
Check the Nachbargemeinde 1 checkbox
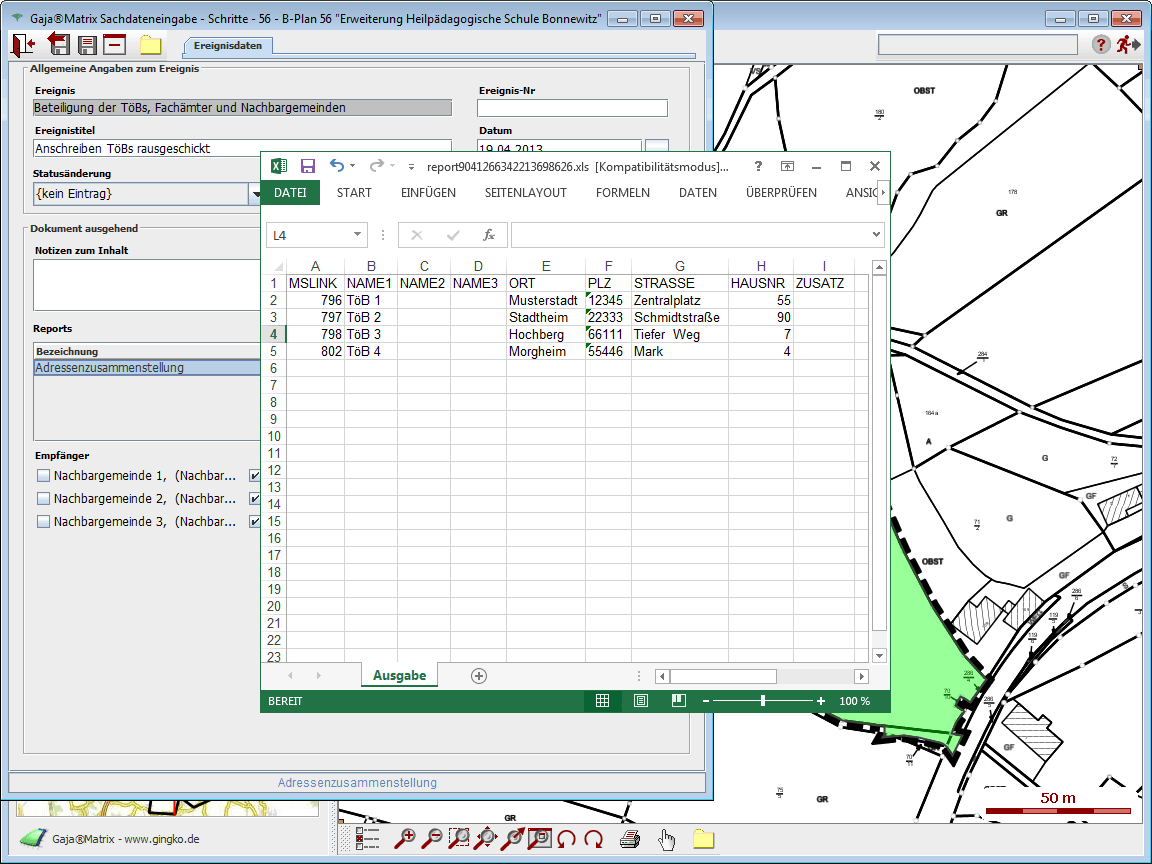tap(43, 475)
